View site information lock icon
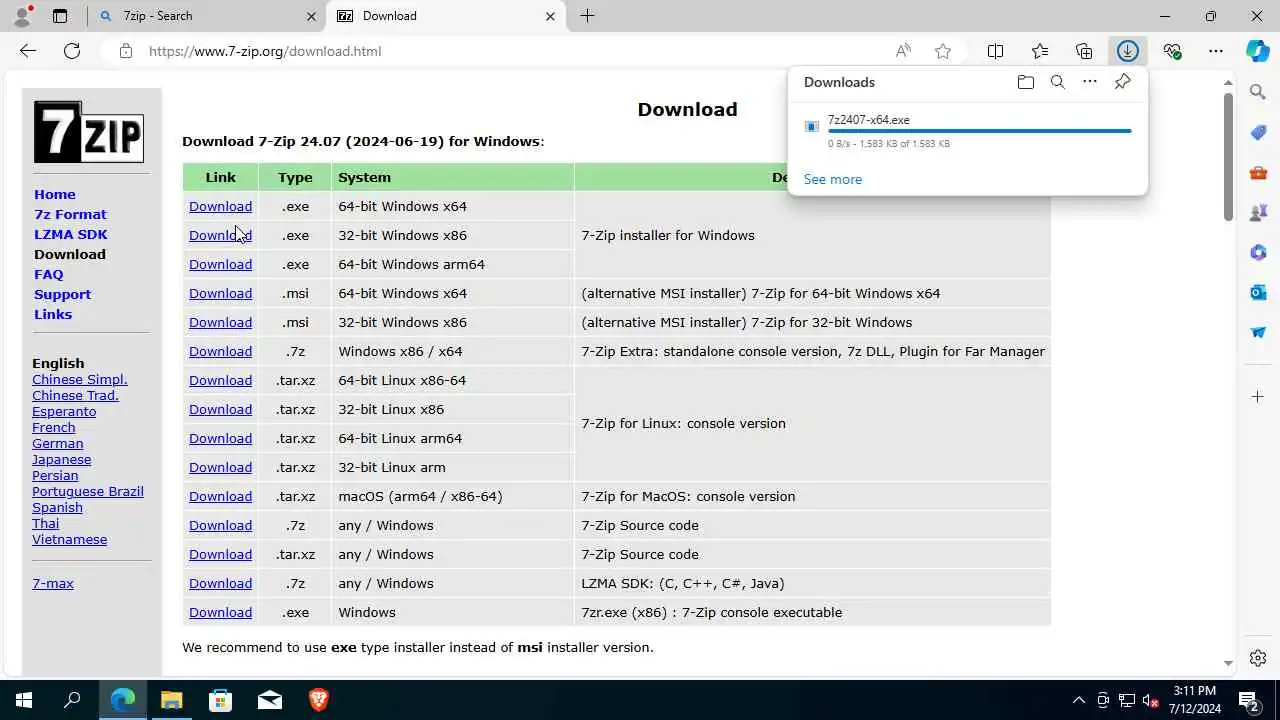The height and width of the screenshot is (720, 1280). click(125, 51)
